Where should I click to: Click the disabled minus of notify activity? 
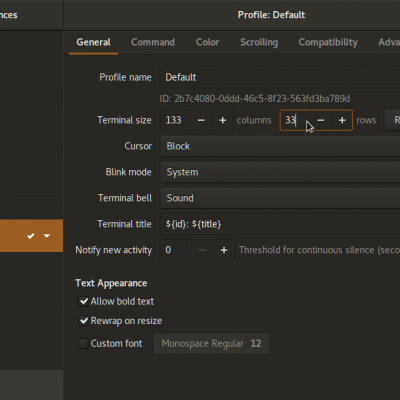[202, 250]
